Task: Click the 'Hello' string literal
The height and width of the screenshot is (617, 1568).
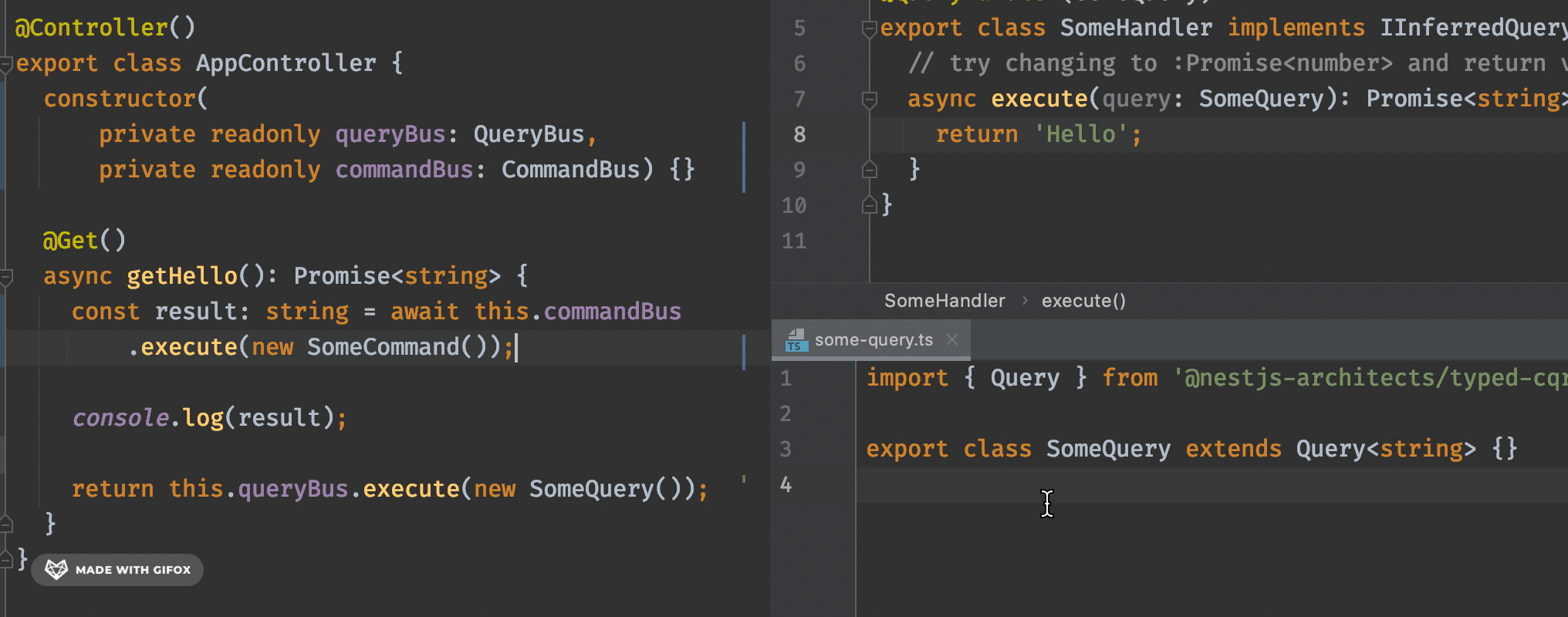Action: (1081, 134)
